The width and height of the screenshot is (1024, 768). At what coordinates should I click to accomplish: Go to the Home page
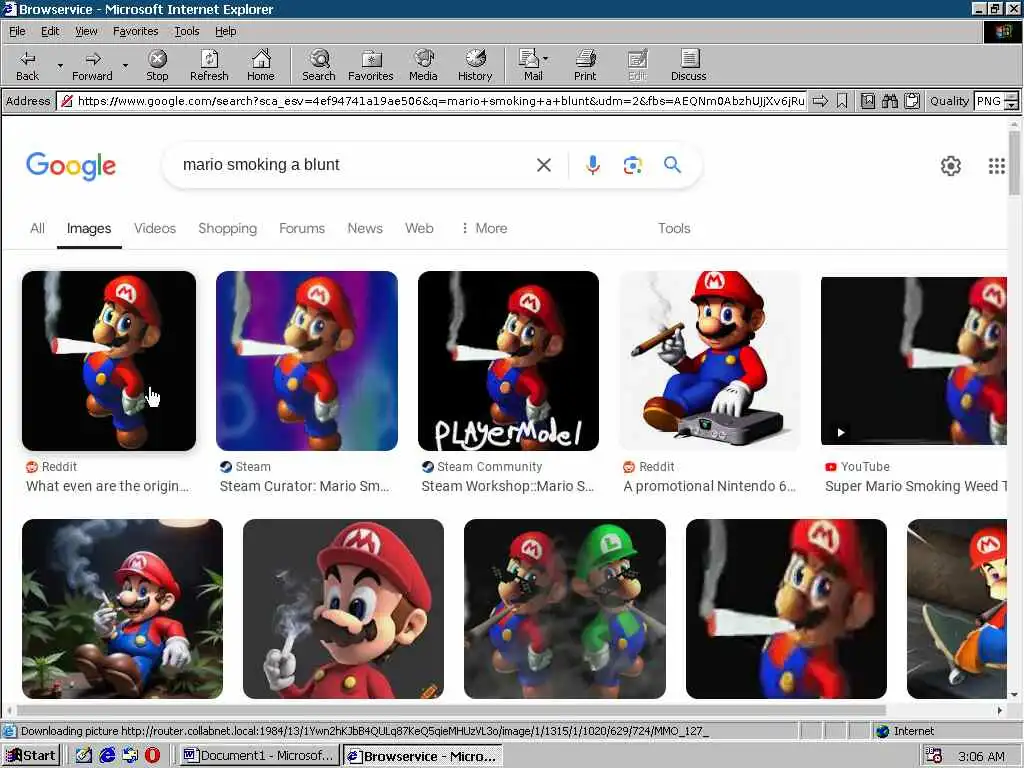(x=261, y=66)
